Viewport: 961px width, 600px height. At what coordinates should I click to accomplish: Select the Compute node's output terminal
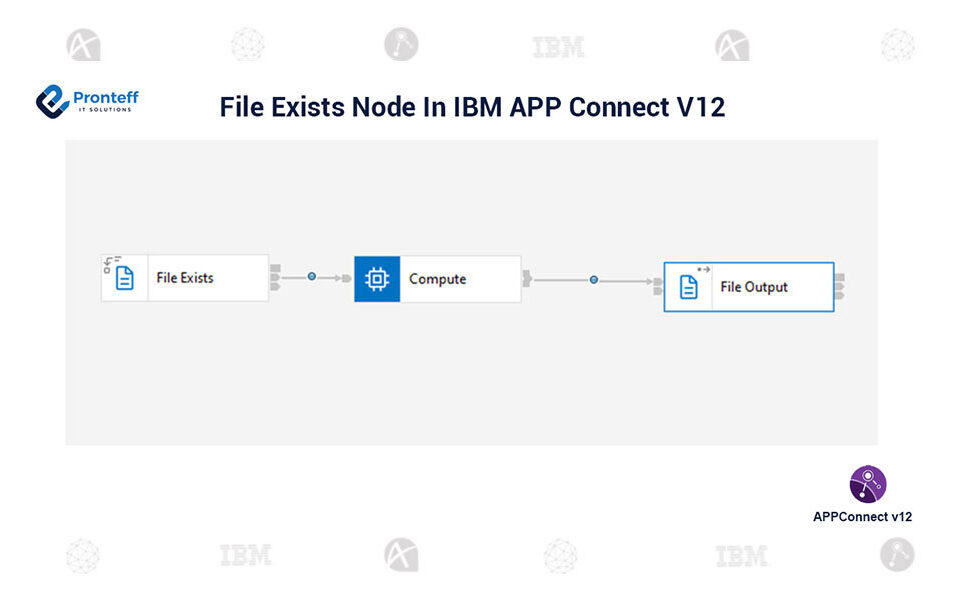coord(526,279)
